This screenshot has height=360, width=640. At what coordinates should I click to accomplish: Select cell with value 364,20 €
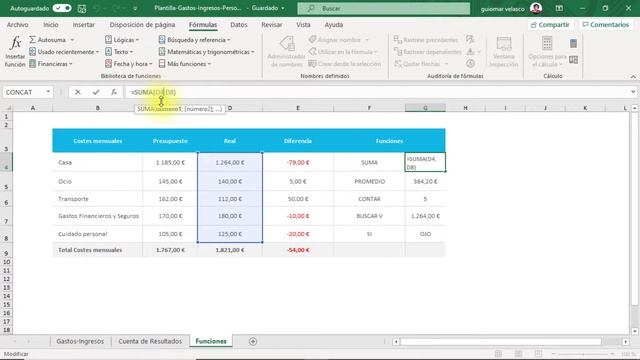[x=425, y=181]
